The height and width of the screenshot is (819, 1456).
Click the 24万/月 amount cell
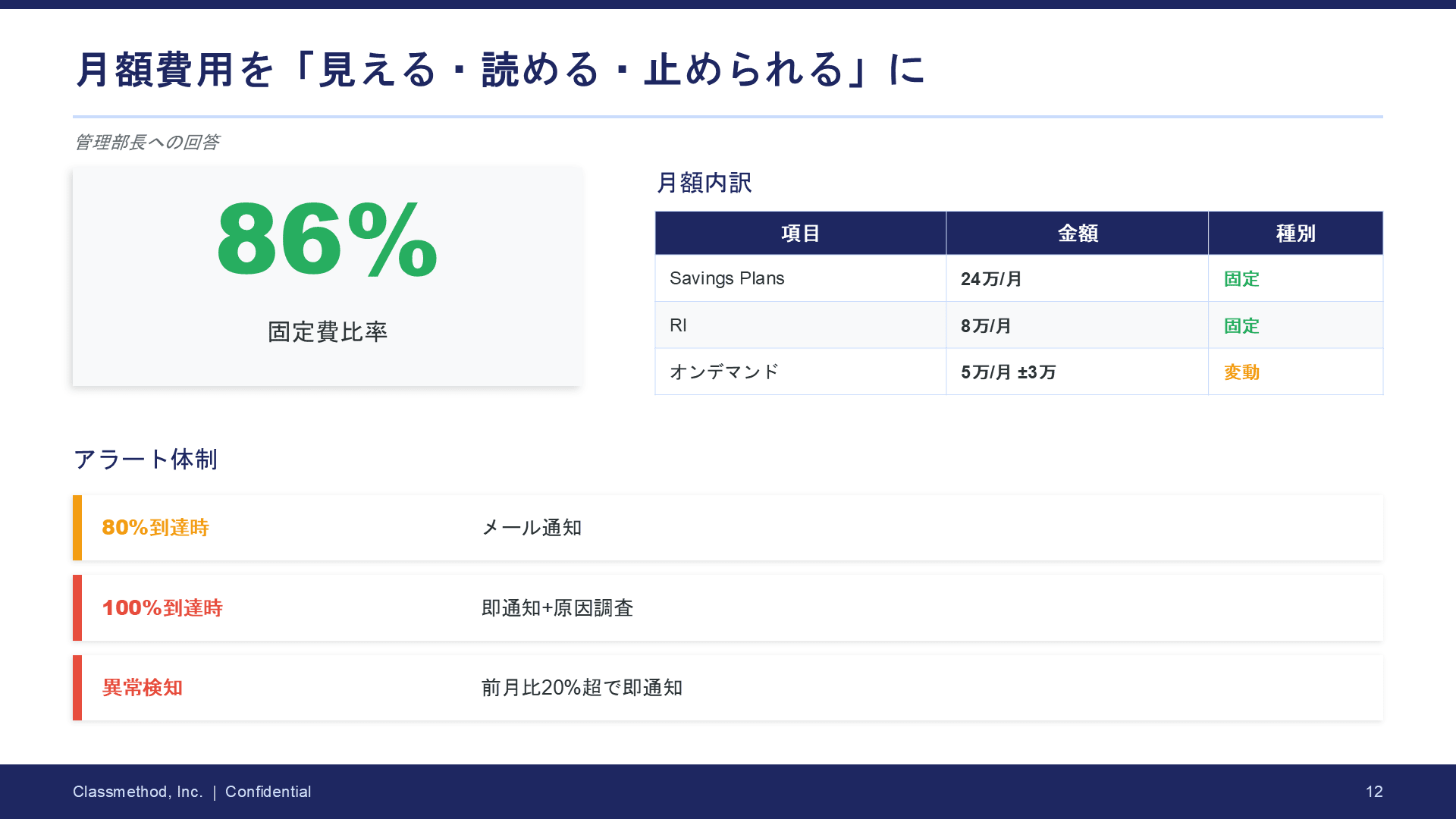(991, 279)
